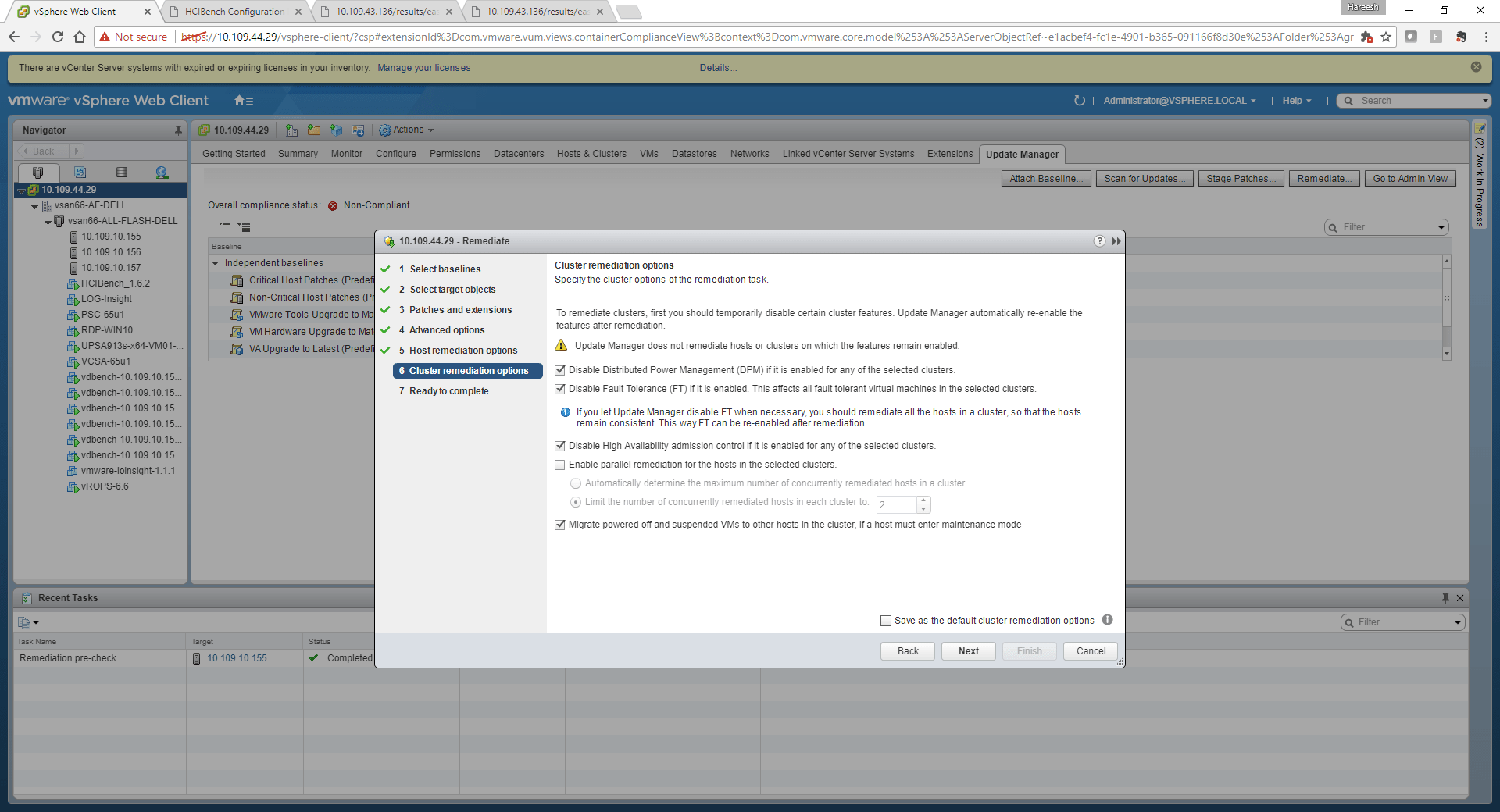Enable parallel remediation for hosts checkbox
Image resolution: width=1500 pixels, height=812 pixels.
(x=560, y=465)
